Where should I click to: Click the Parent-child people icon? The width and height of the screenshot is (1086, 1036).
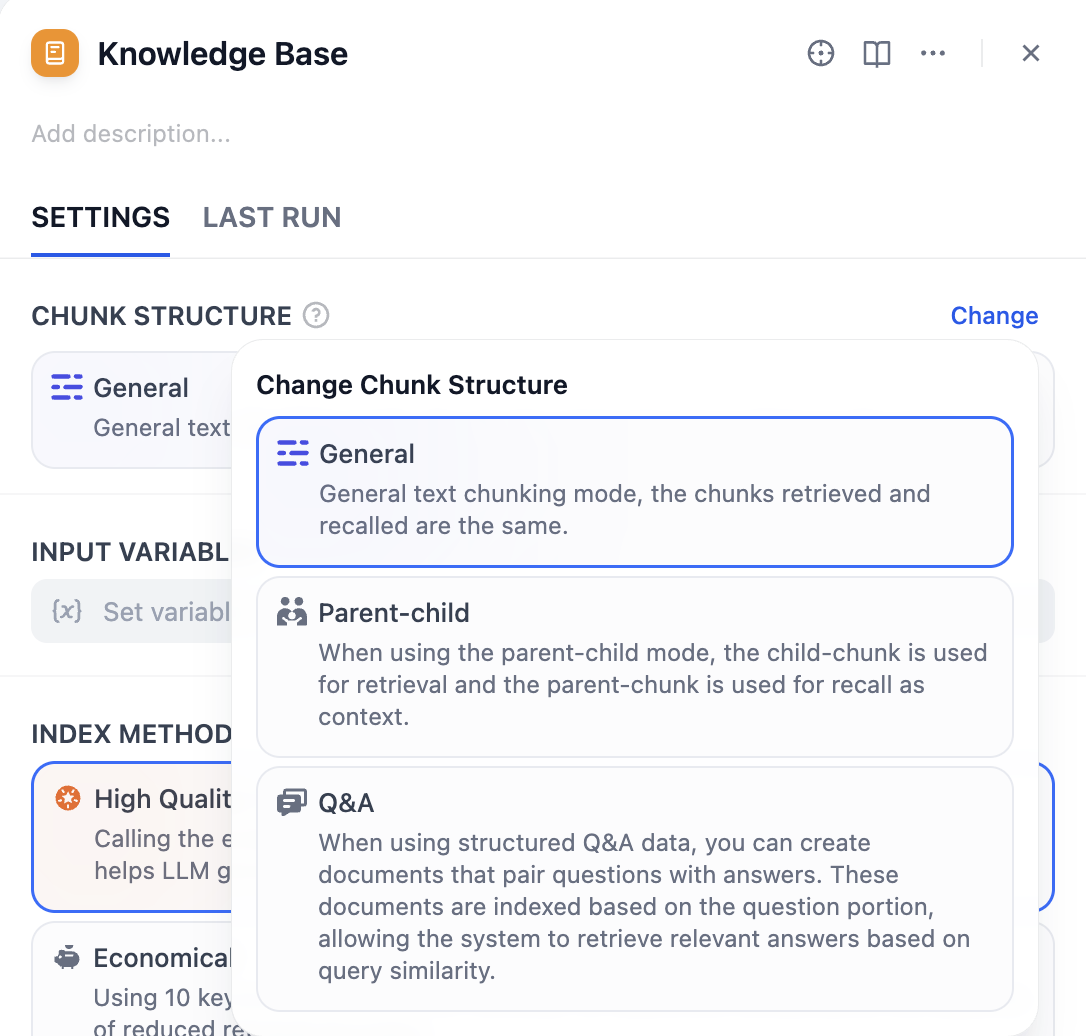292,612
